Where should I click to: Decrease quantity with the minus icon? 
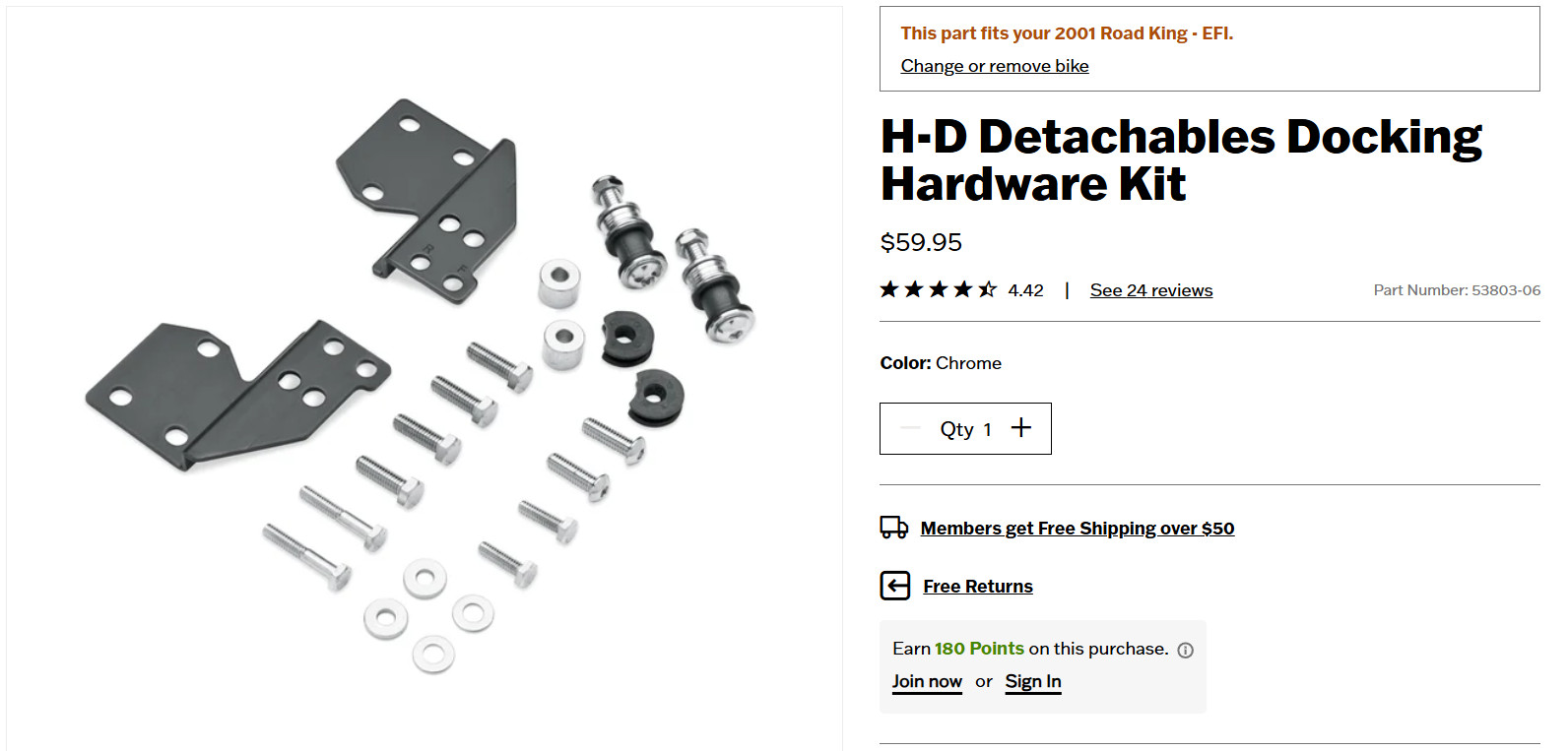910,428
